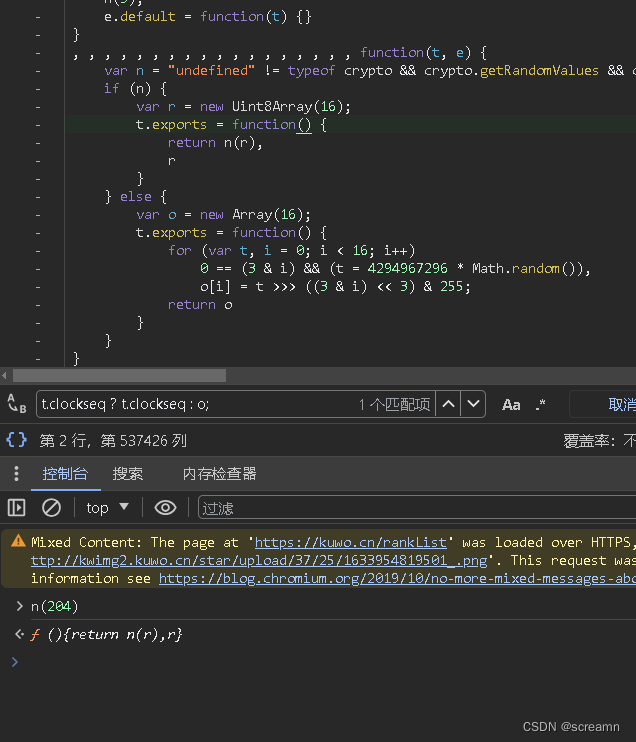Viewport: 636px width, 742px height.
Task: Click the empty console prompt chevron
Action: coord(15,662)
